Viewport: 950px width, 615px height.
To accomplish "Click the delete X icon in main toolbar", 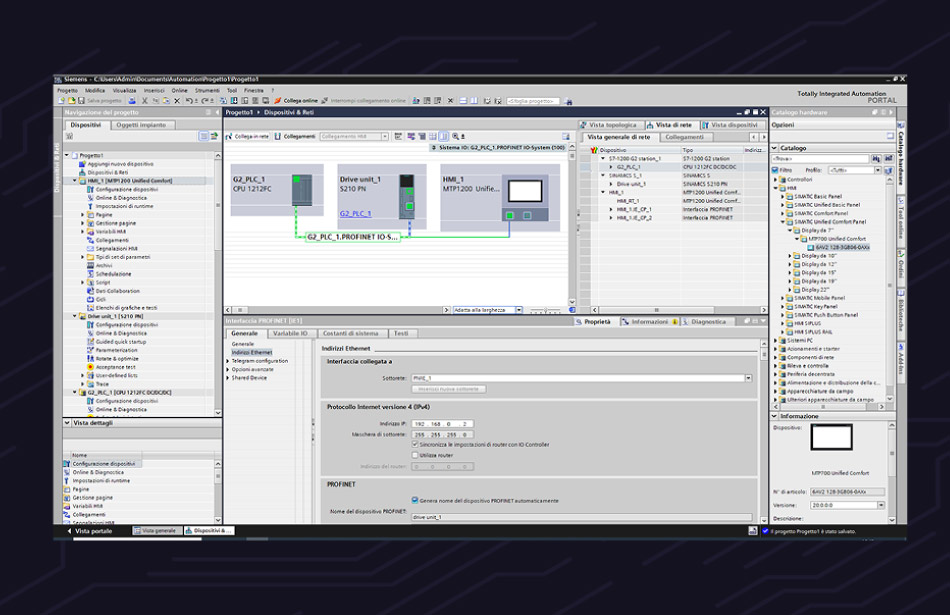I will coord(177,101).
